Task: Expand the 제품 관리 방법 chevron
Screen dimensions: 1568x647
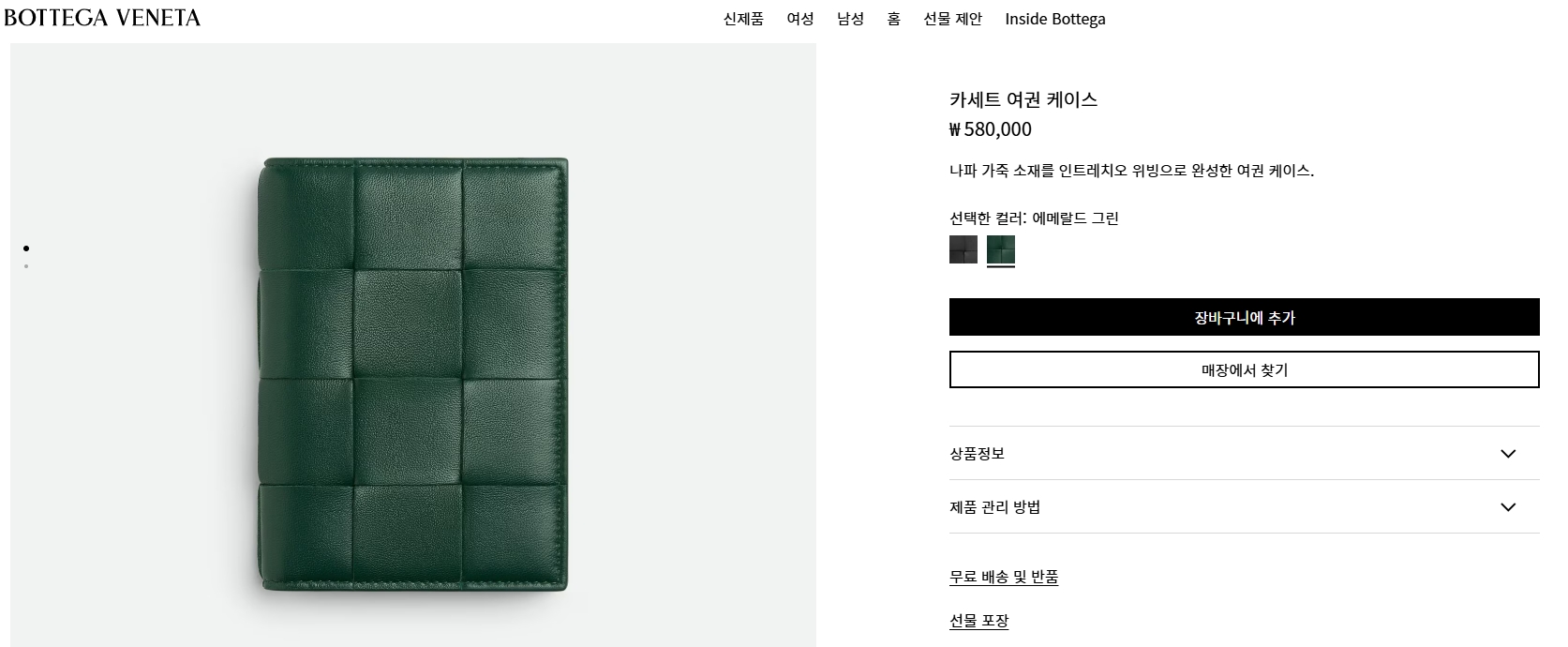Action: tap(1508, 507)
